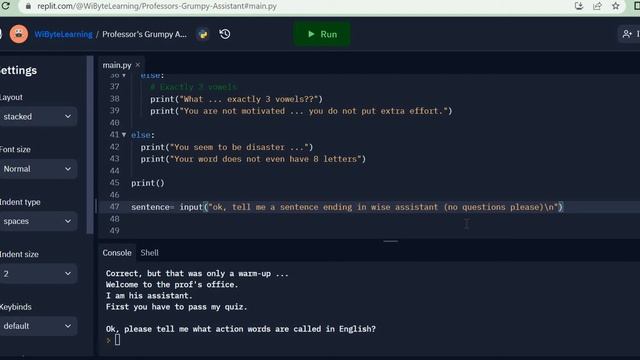Click the lock icon in address bar
Screen dimensions: 640x360
point(28,6)
